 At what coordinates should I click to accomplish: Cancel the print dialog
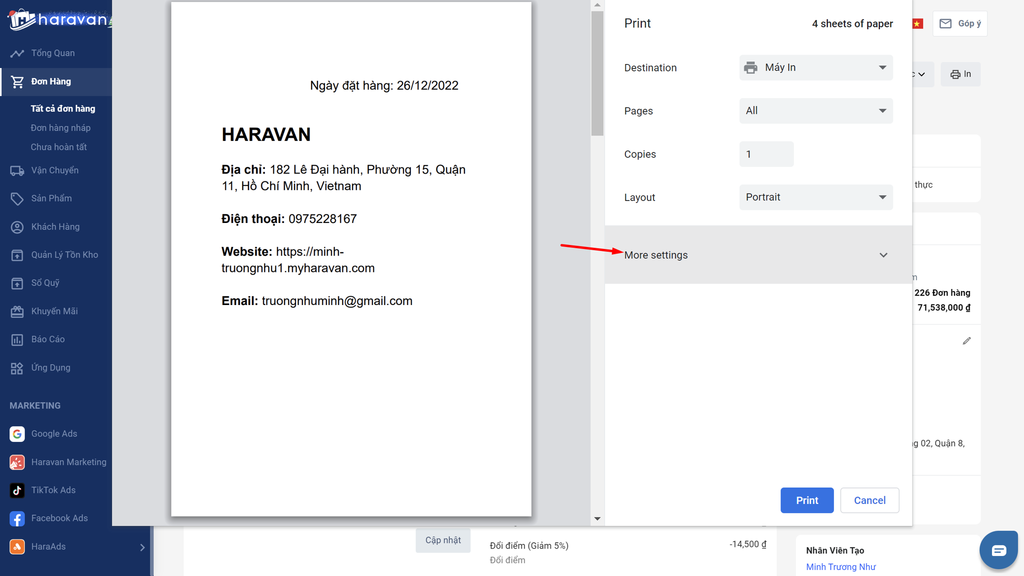point(869,500)
